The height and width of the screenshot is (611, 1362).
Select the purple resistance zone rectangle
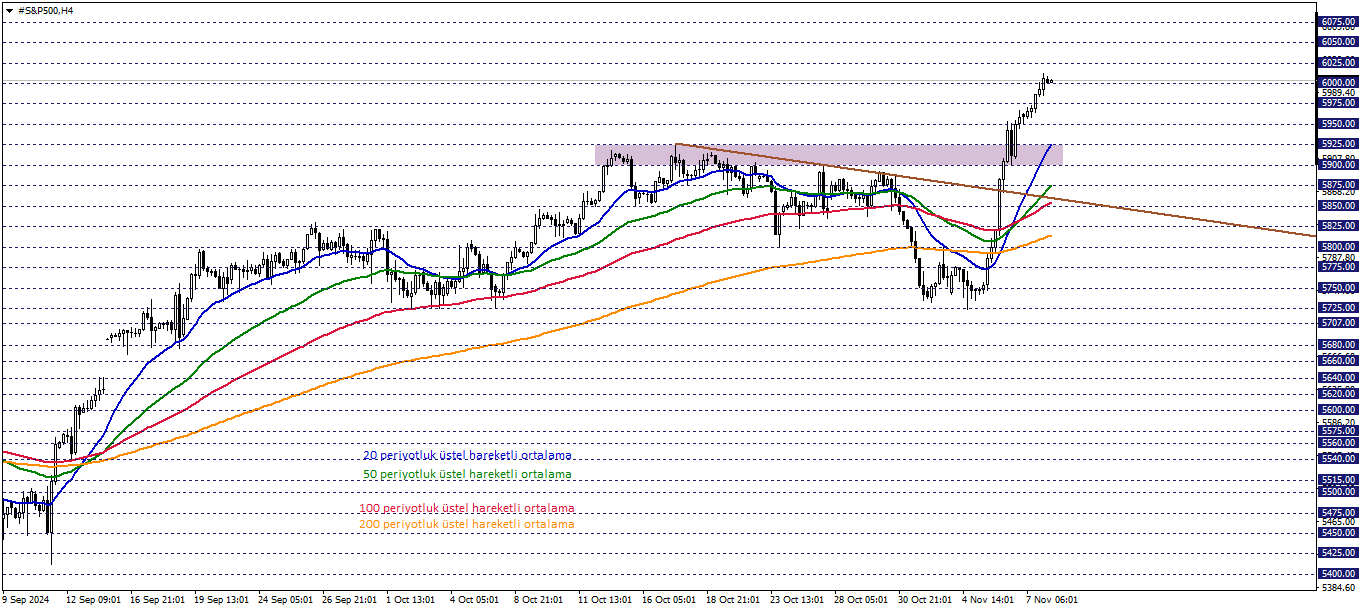click(828, 155)
